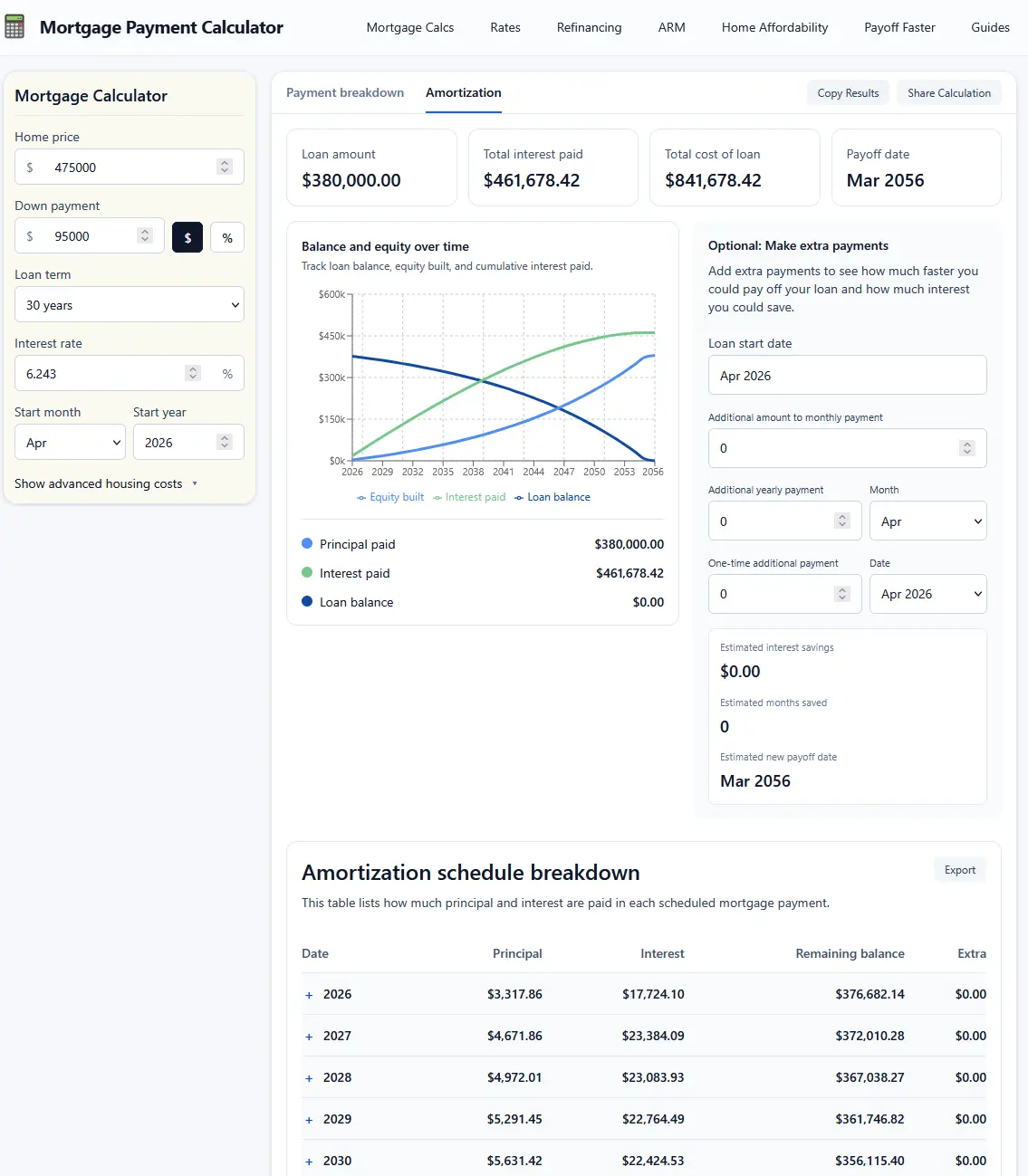This screenshot has height=1176, width=1028.
Task: Expand the 2029 amortization row
Action: pyautogui.click(x=309, y=1120)
